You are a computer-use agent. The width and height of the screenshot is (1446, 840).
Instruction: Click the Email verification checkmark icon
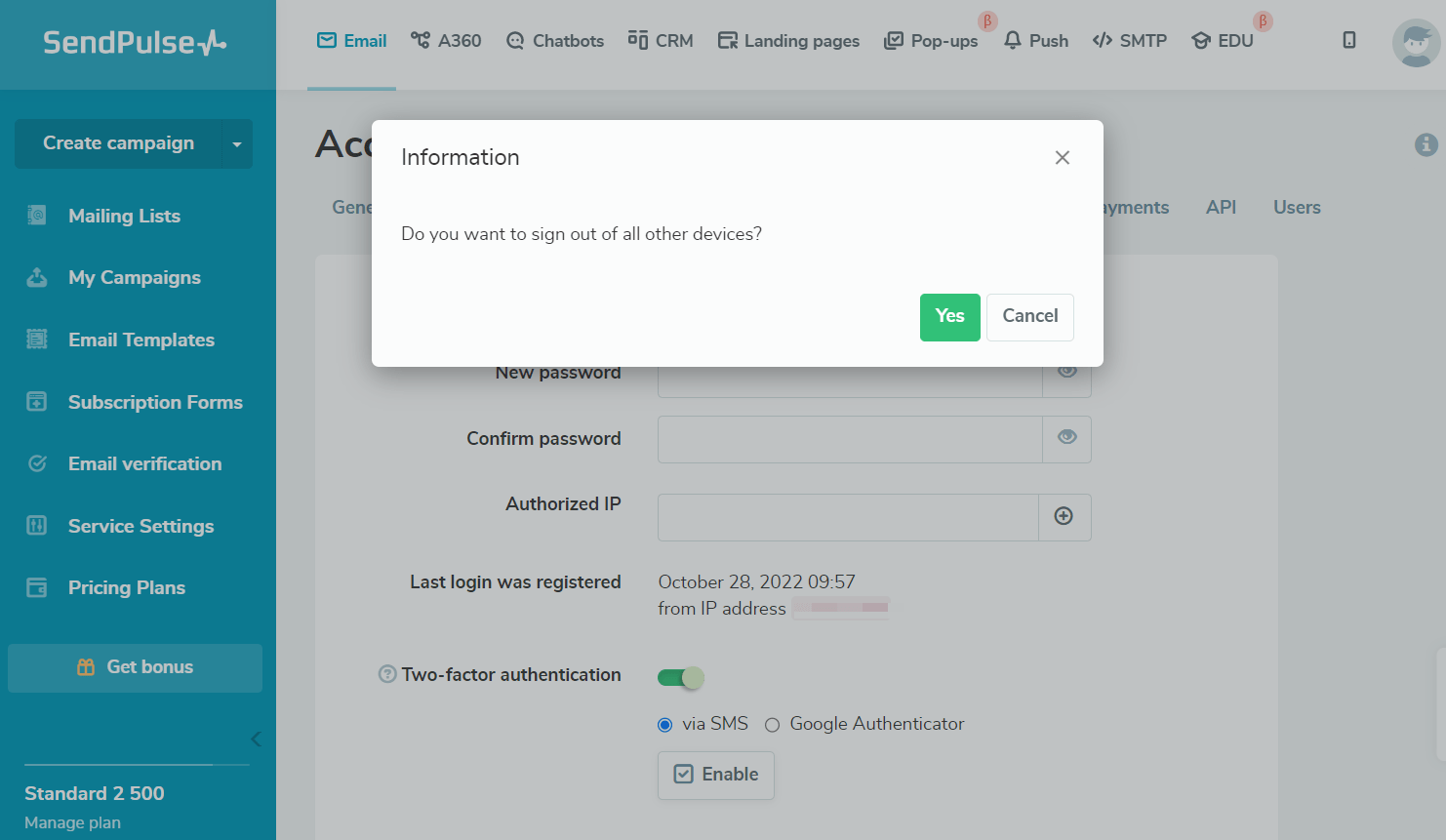tap(37, 464)
